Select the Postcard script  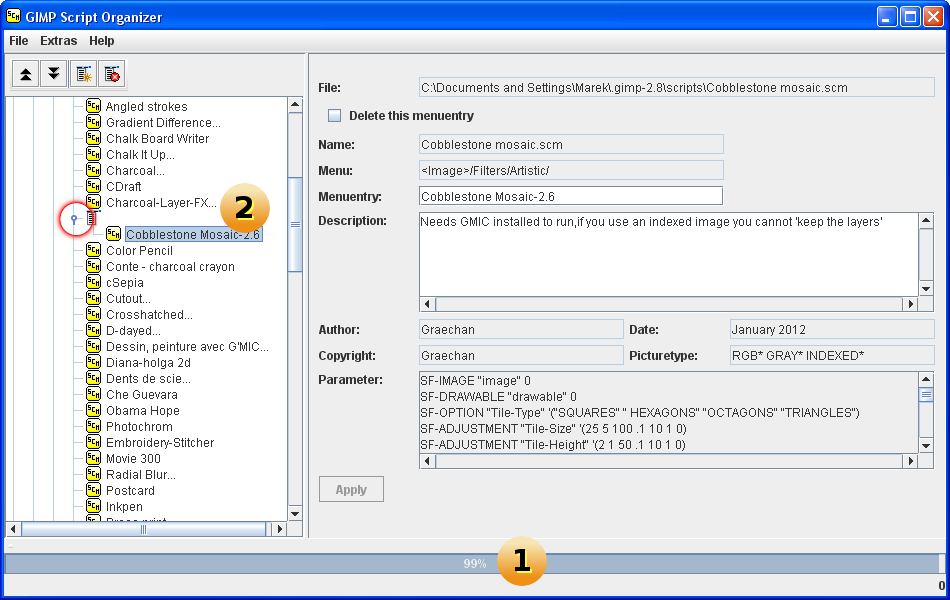coord(130,490)
